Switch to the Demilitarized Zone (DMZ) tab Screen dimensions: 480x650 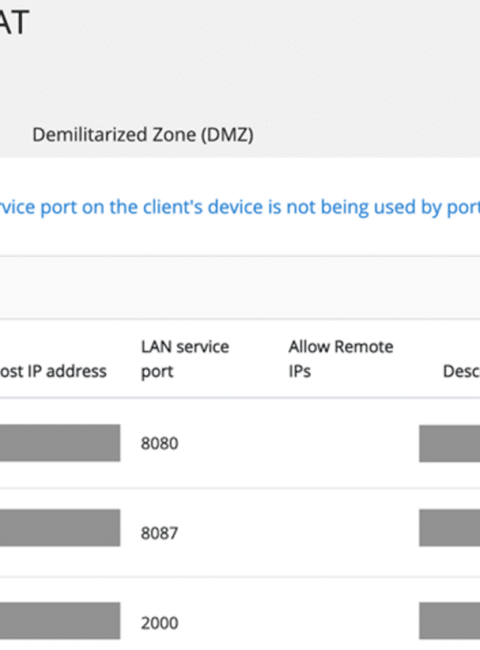pos(143,135)
